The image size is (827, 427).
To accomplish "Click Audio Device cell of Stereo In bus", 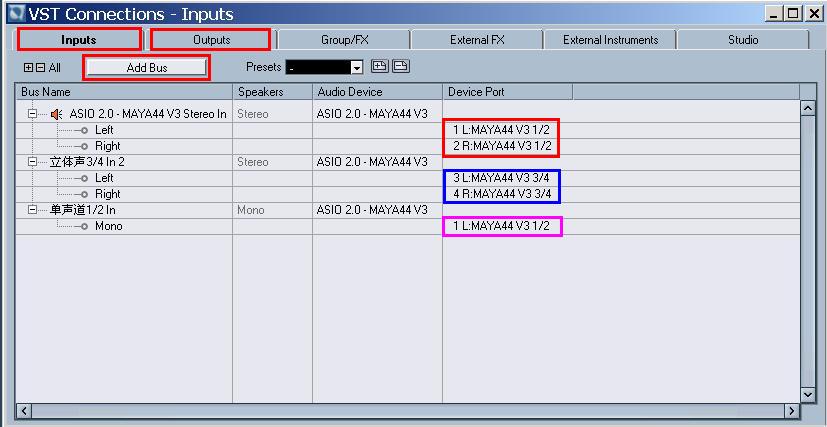I will tap(377, 114).
